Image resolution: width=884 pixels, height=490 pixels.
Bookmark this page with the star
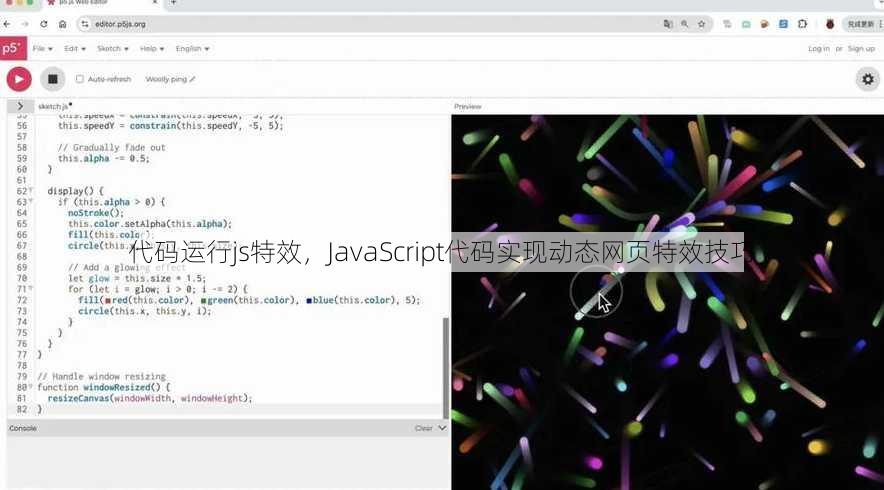coord(701,24)
